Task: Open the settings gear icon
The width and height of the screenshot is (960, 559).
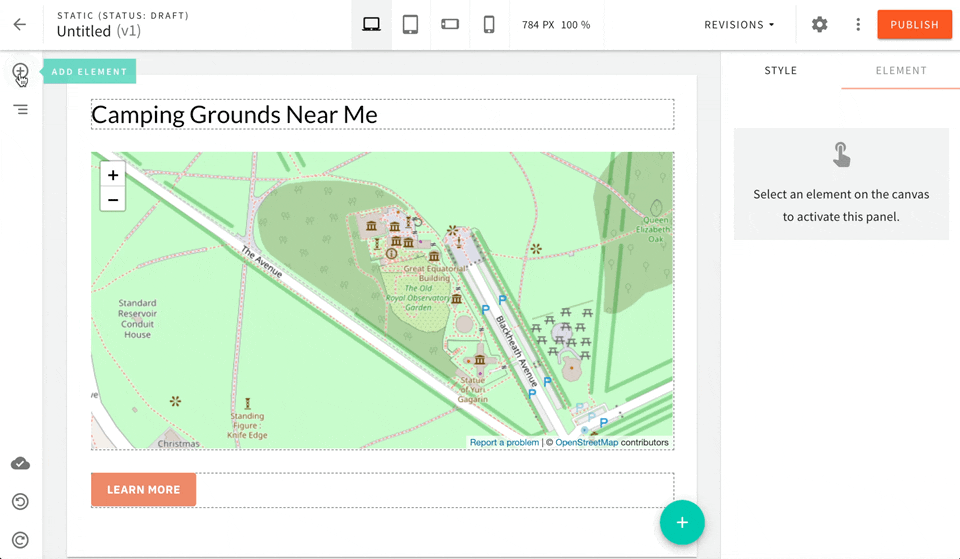Action: tap(819, 25)
